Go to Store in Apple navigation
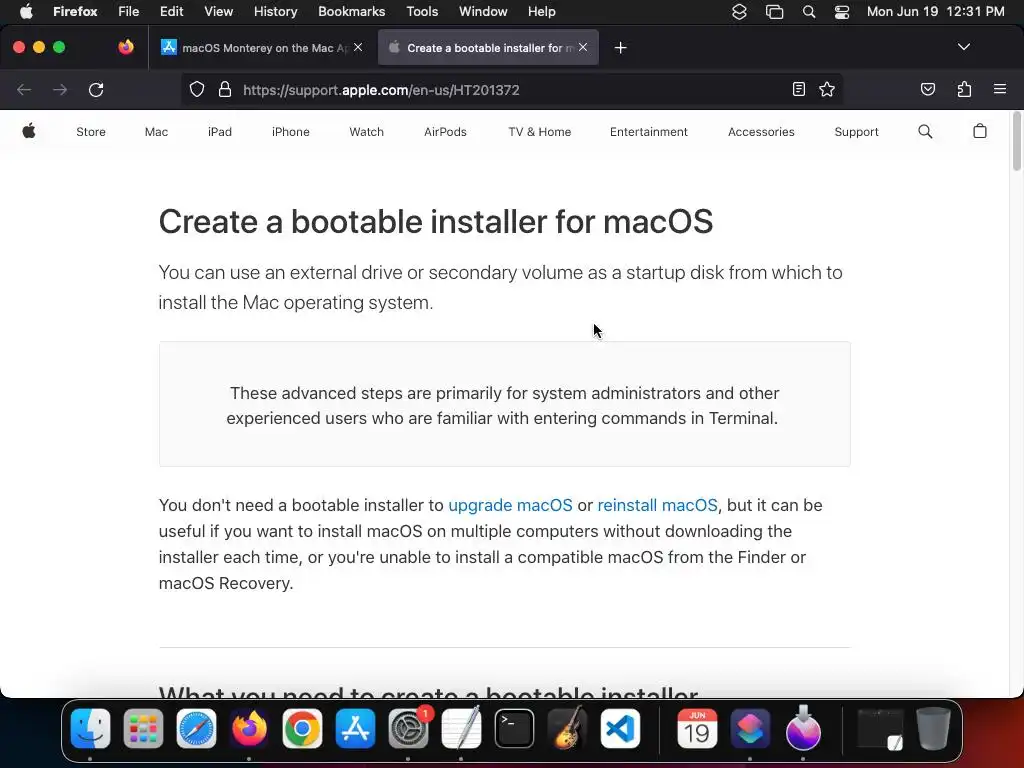This screenshot has width=1024, height=768. pyautogui.click(x=91, y=132)
